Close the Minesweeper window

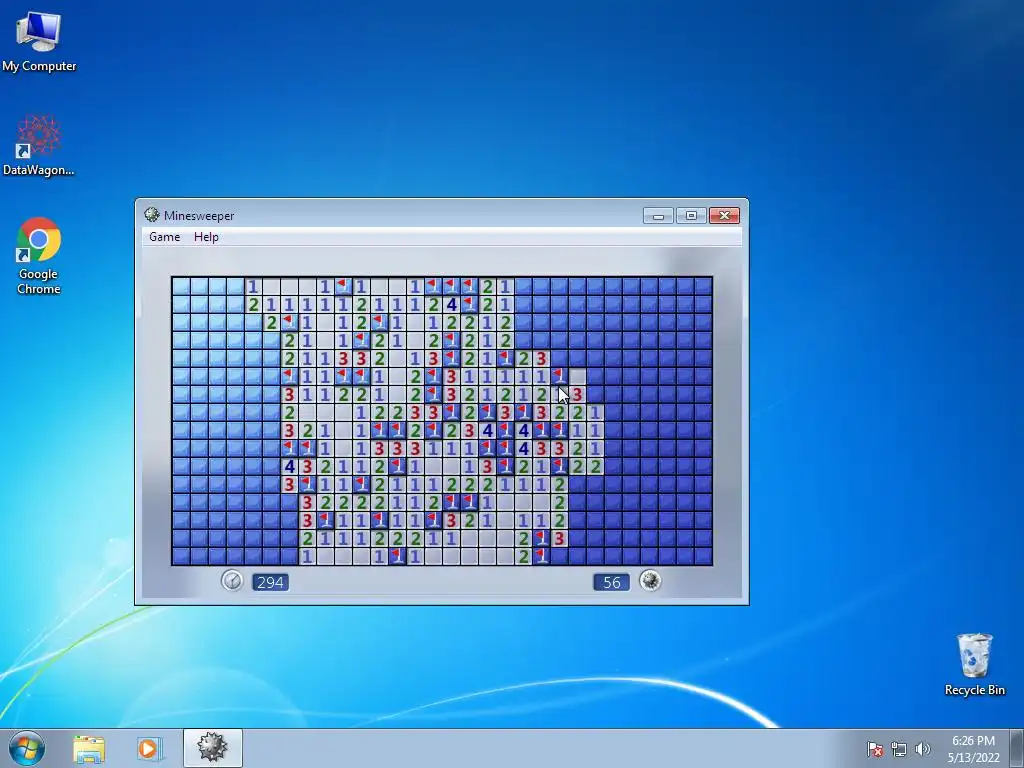pyautogui.click(x=724, y=216)
